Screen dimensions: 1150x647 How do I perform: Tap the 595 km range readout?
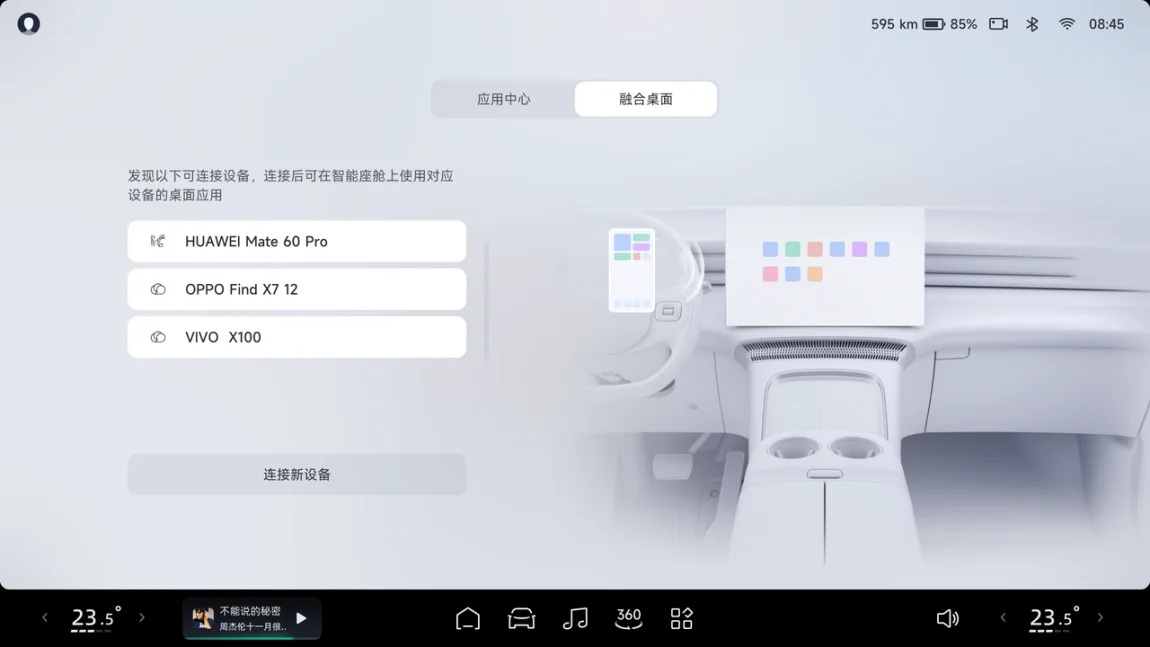click(894, 24)
